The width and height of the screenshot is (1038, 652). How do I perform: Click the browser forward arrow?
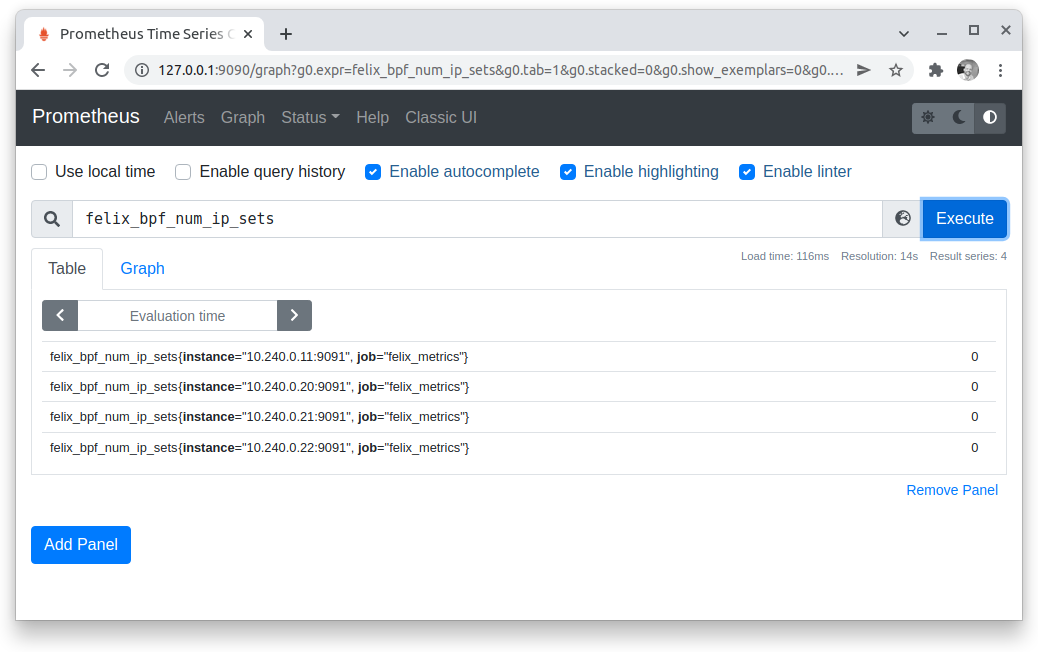70,70
